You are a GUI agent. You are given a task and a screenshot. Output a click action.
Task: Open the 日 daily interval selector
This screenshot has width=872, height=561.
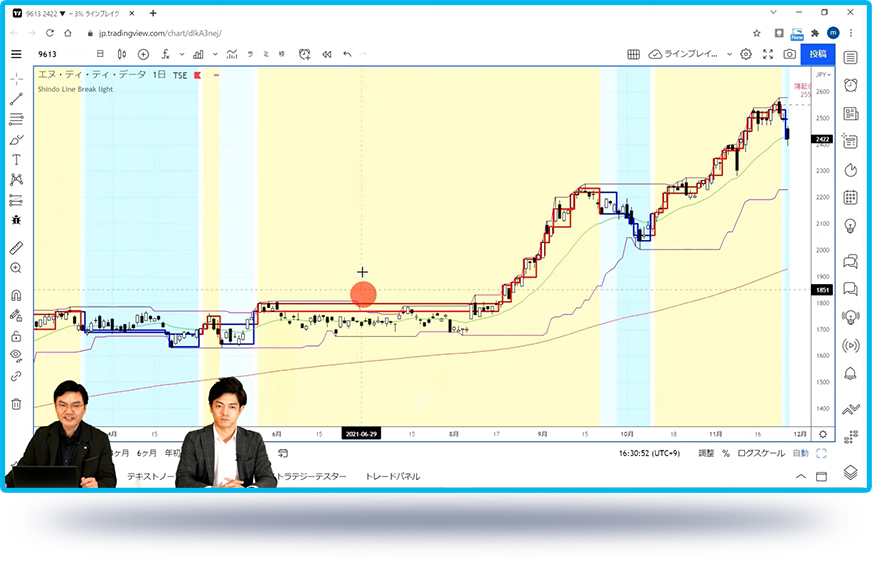100,54
